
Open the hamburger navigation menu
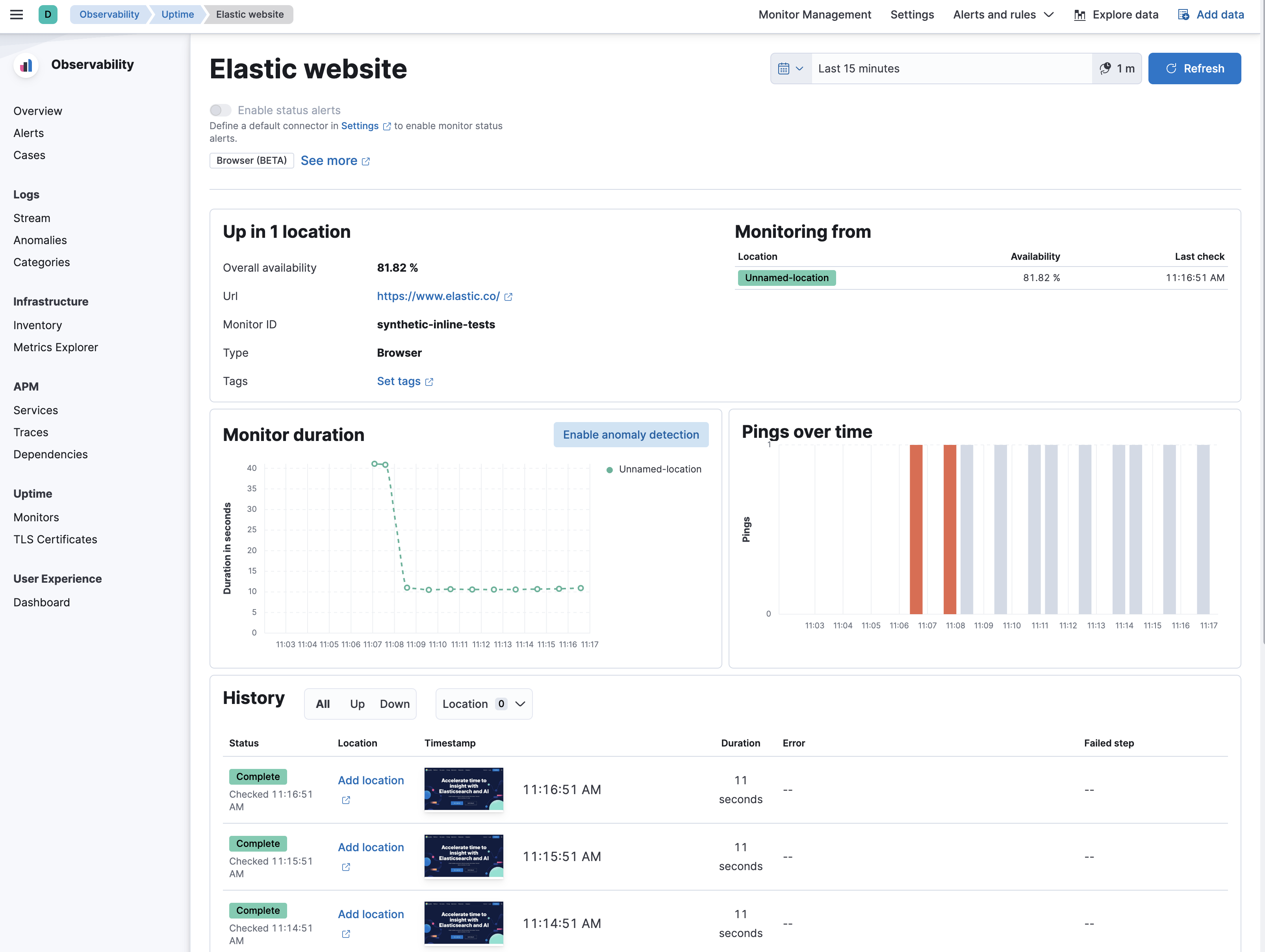[x=17, y=14]
